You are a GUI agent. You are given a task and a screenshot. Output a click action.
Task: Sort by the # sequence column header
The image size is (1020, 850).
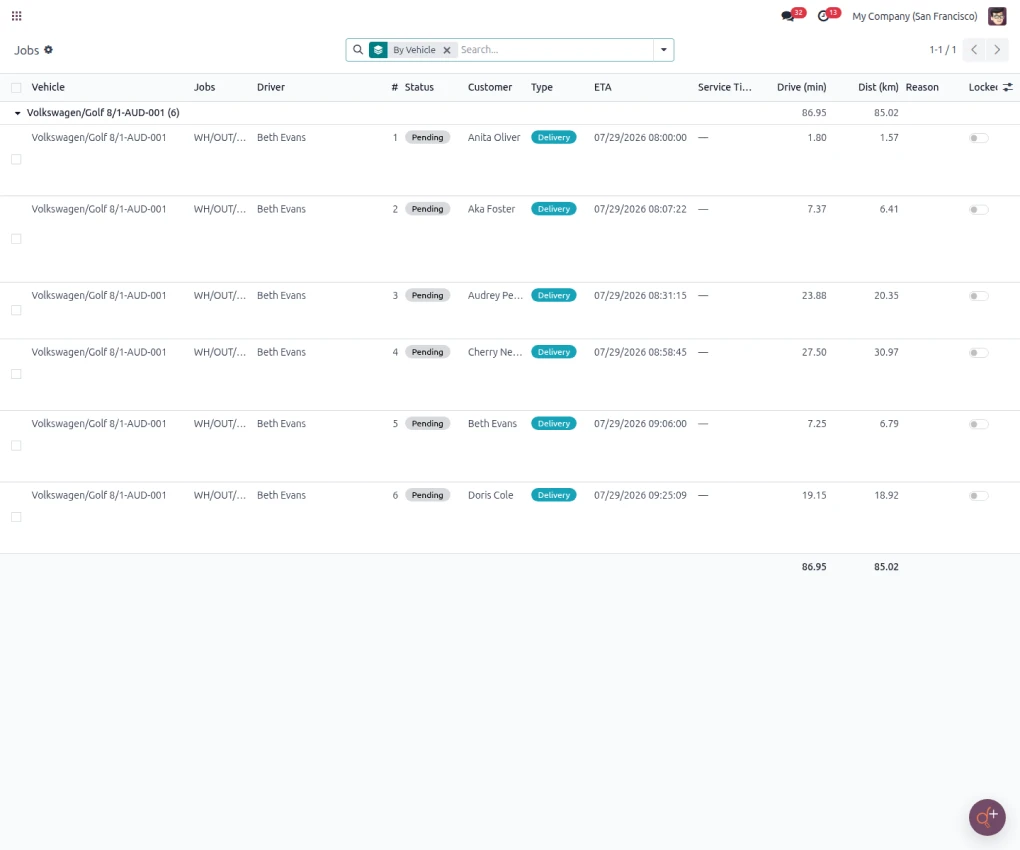(x=394, y=87)
